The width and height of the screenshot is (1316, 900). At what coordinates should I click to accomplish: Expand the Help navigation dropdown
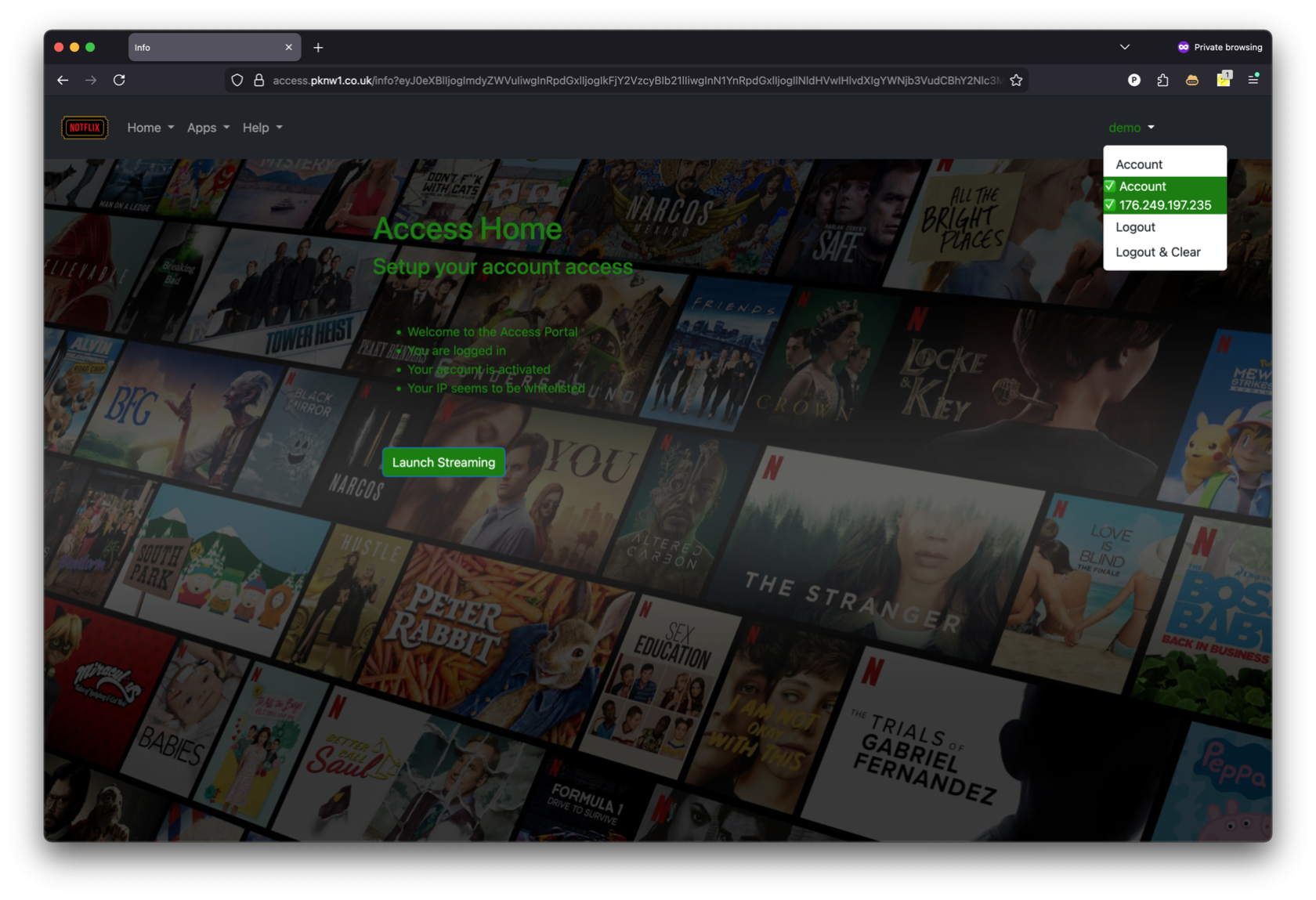tap(262, 128)
